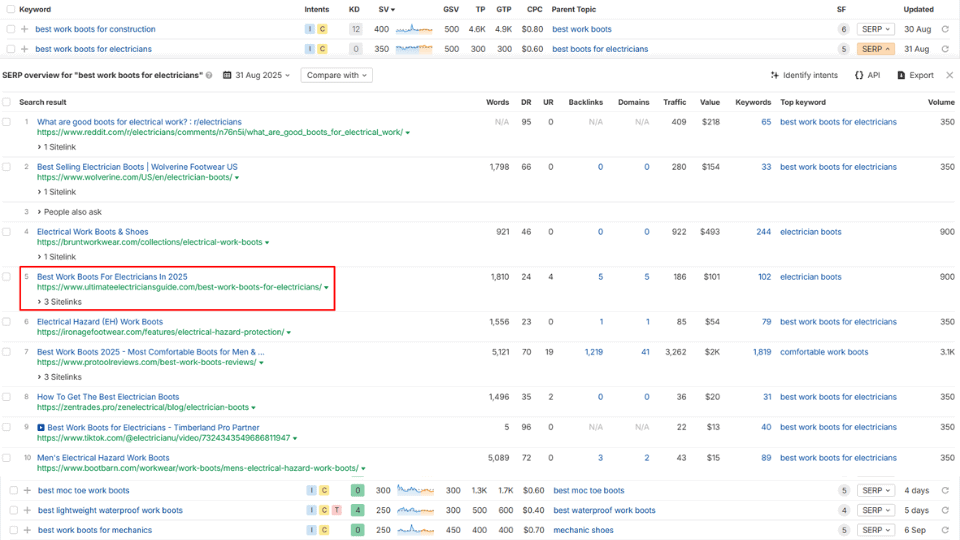Click KD badge 12 for construction keyword

[355, 29]
